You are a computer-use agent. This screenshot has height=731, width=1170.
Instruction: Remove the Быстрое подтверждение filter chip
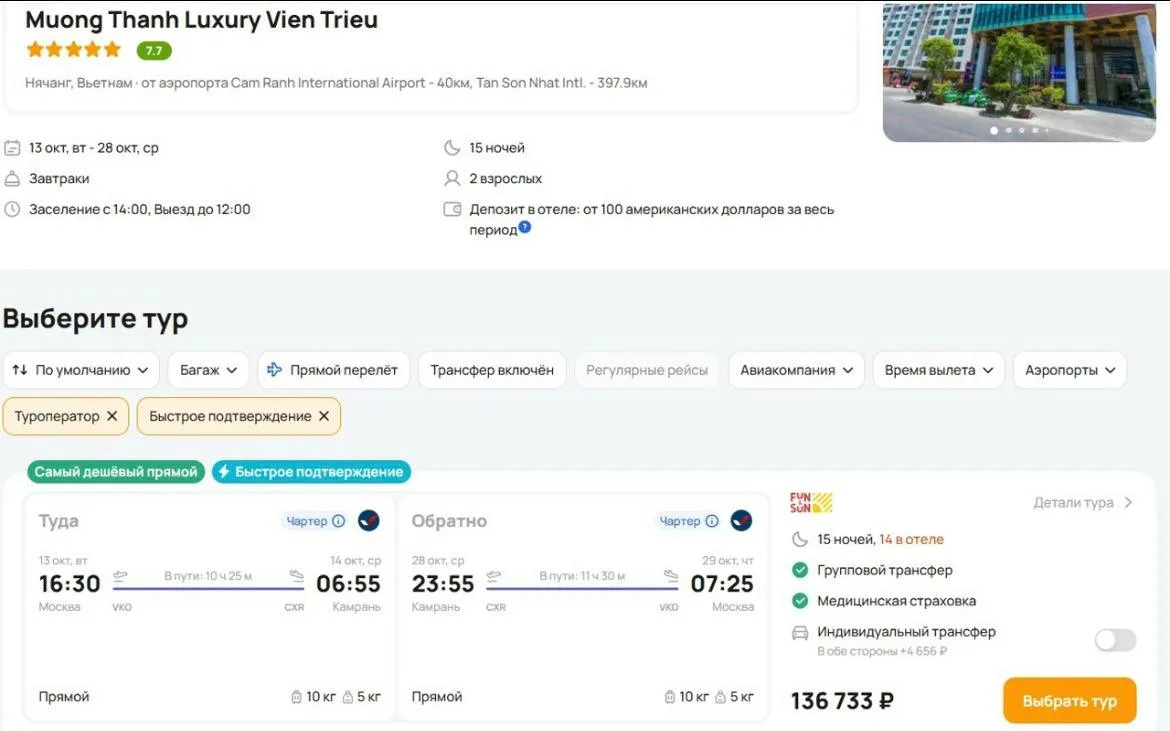(x=324, y=416)
